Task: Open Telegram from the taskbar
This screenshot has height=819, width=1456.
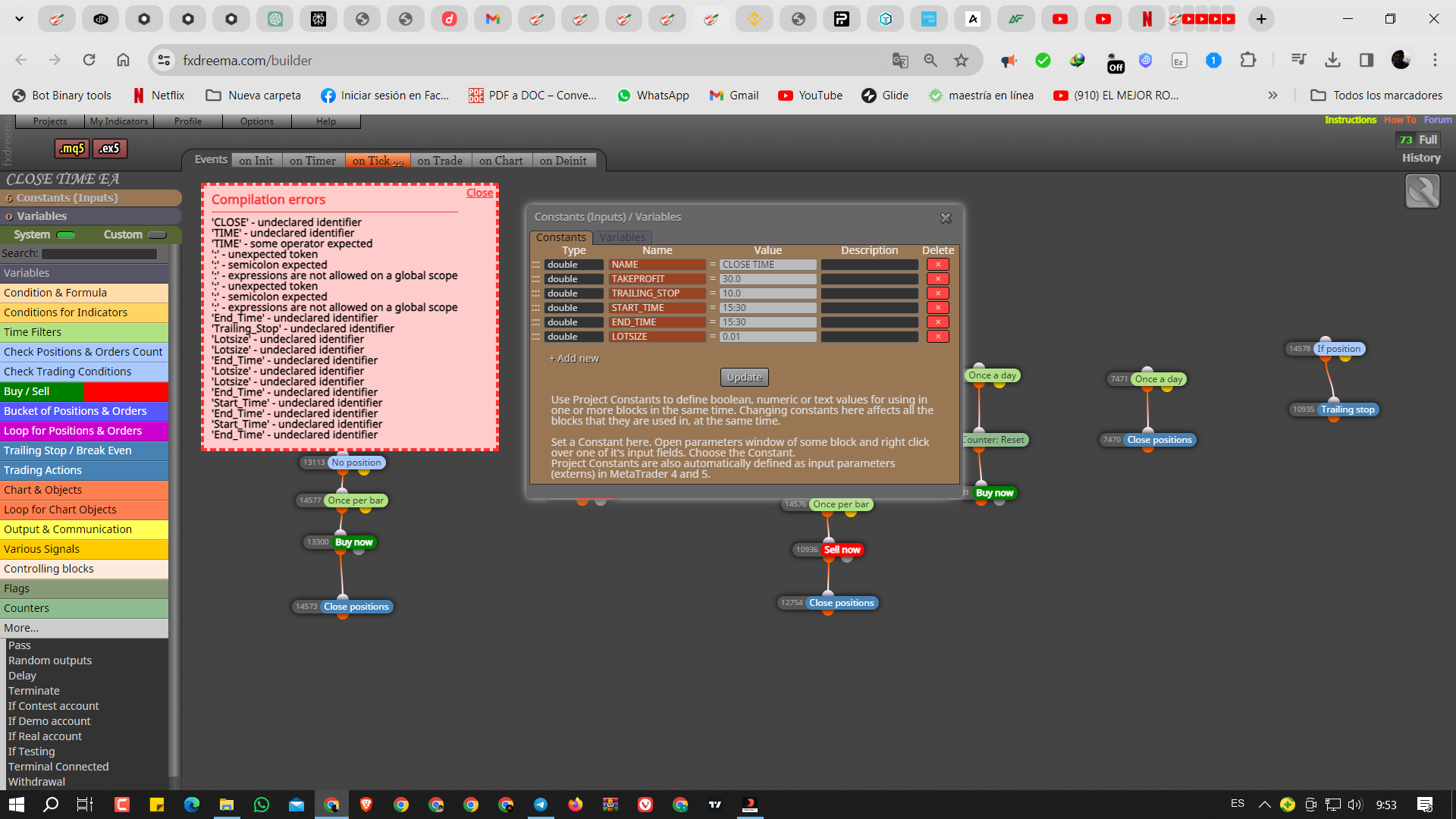Action: coord(541,805)
